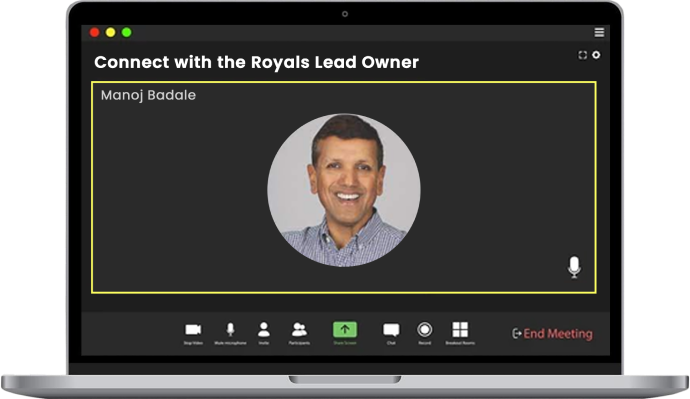Open the Invite person icon
Image resolution: width=690 pixels, height=399 pixels.
(x=264, y=329)
